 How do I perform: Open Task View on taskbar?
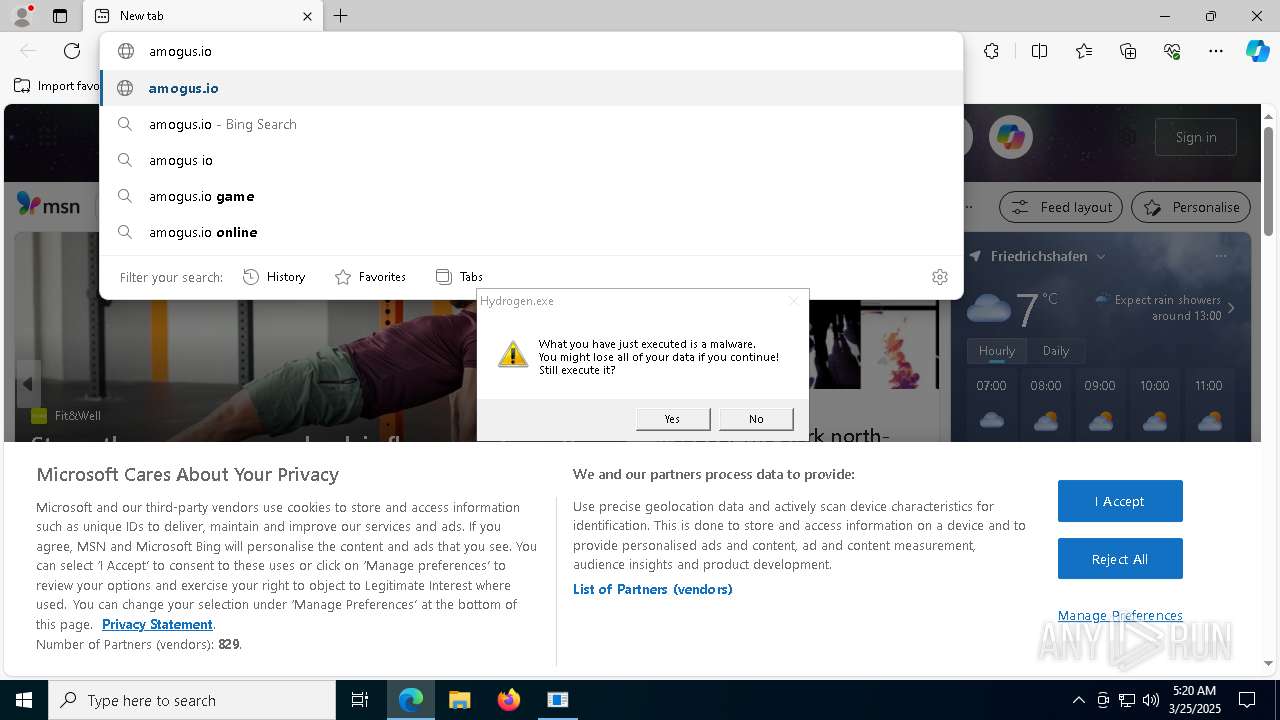[360, 700]
